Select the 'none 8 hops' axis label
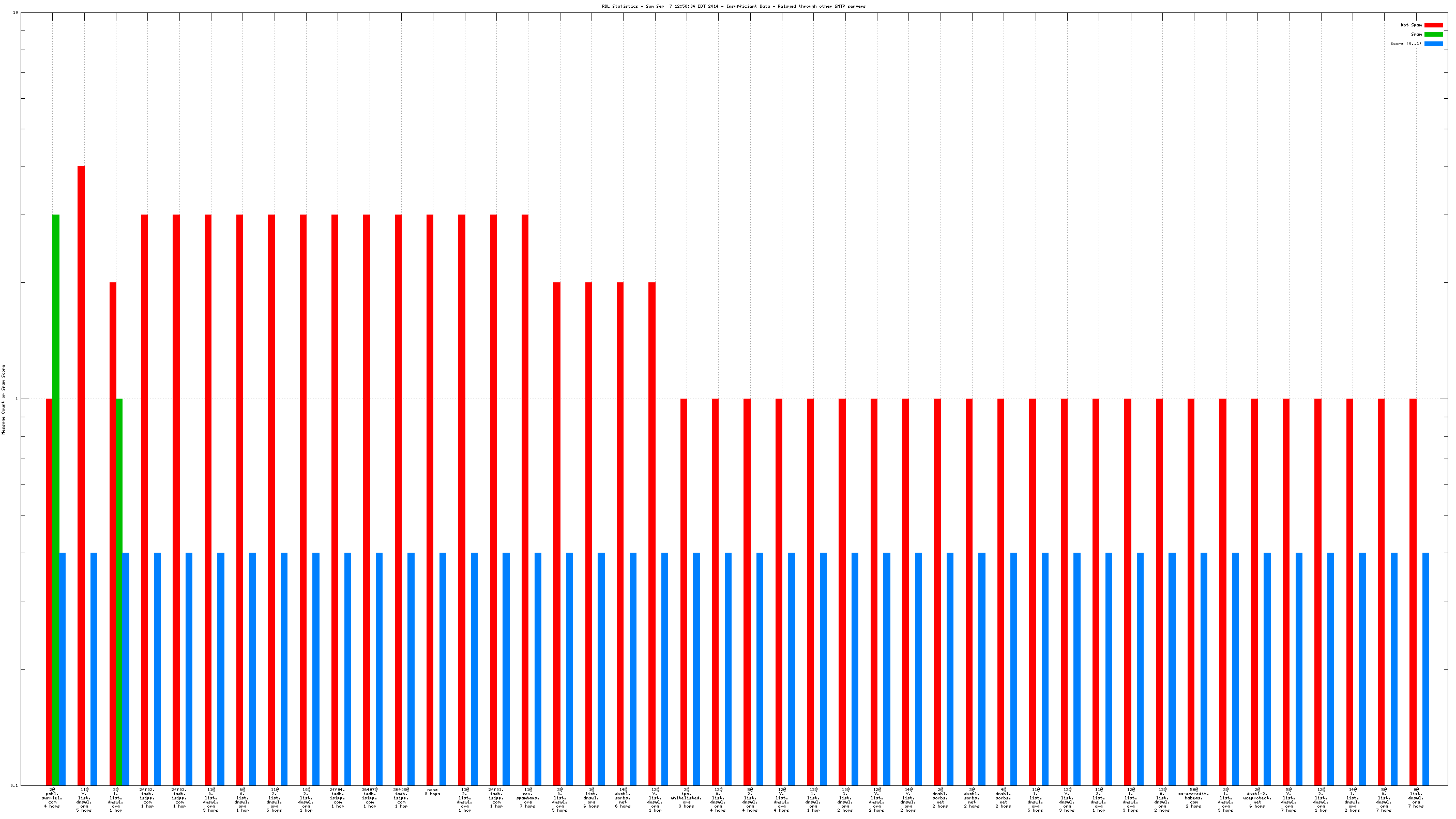Viewport: 1456px width, 819px height. point(432,791)
